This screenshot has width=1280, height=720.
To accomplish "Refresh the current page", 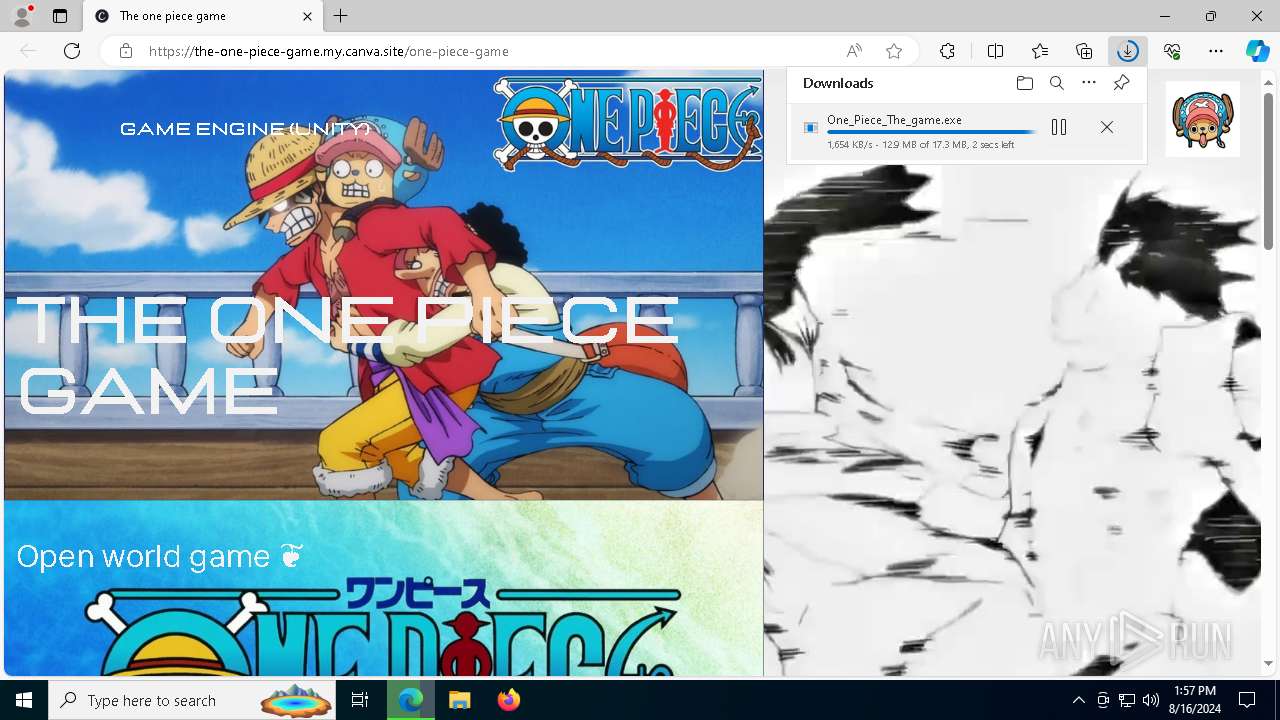I will pyautogui.click(x=72, y=51).
